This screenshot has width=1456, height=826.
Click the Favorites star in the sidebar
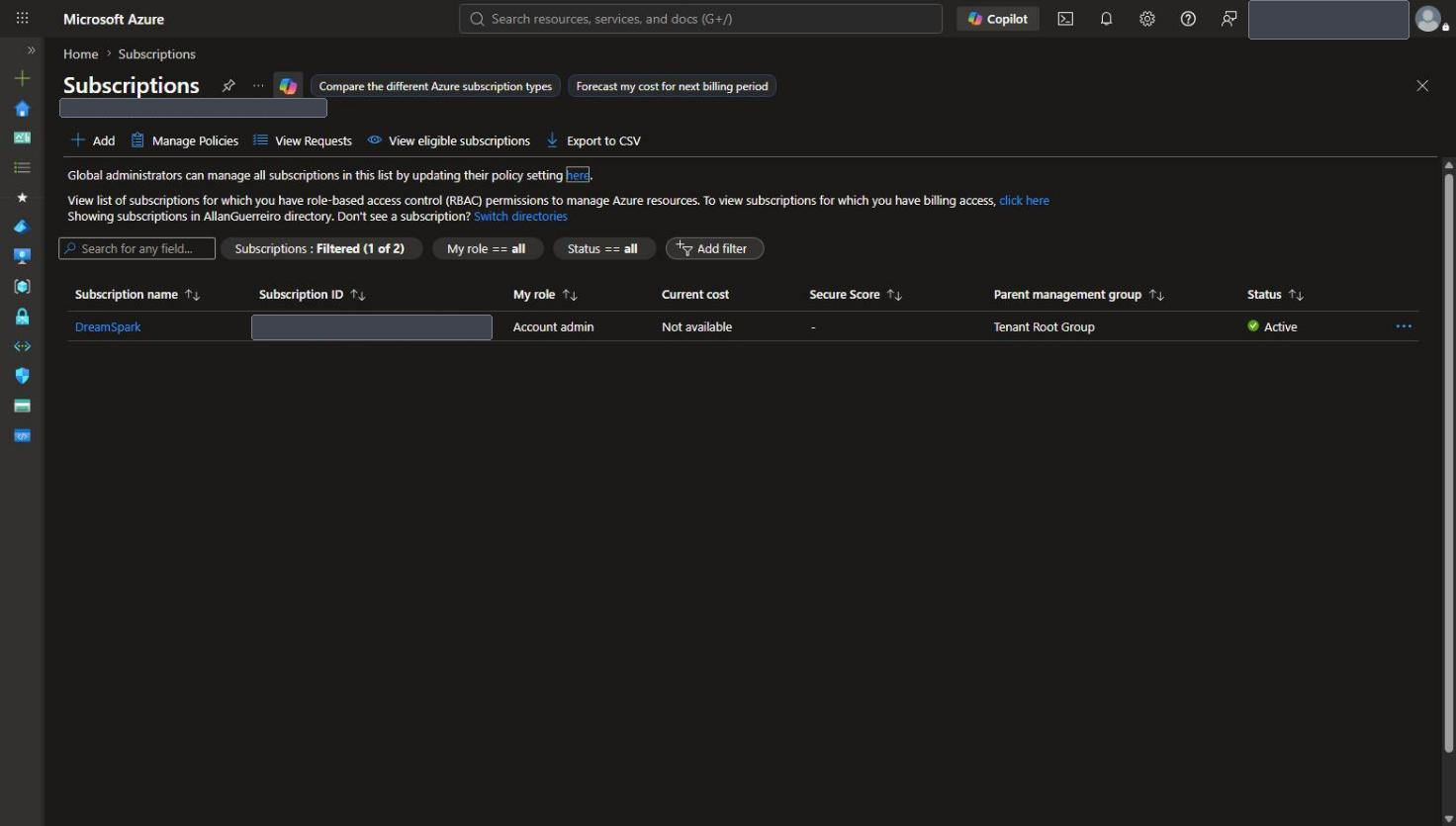pyautogui.click(x=22, y=197)
